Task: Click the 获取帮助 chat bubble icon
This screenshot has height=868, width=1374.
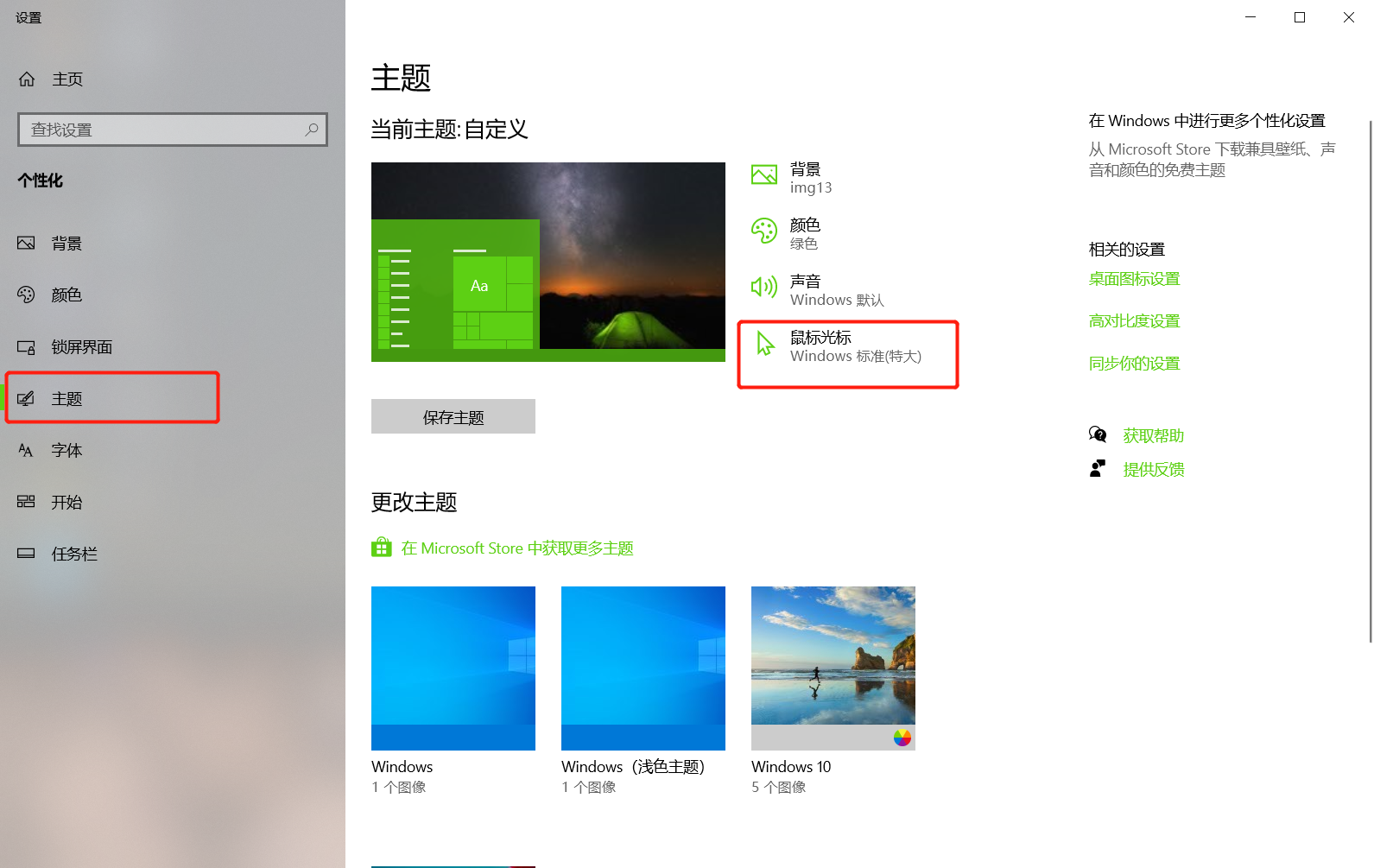Action: click(x=1098, y=434)
